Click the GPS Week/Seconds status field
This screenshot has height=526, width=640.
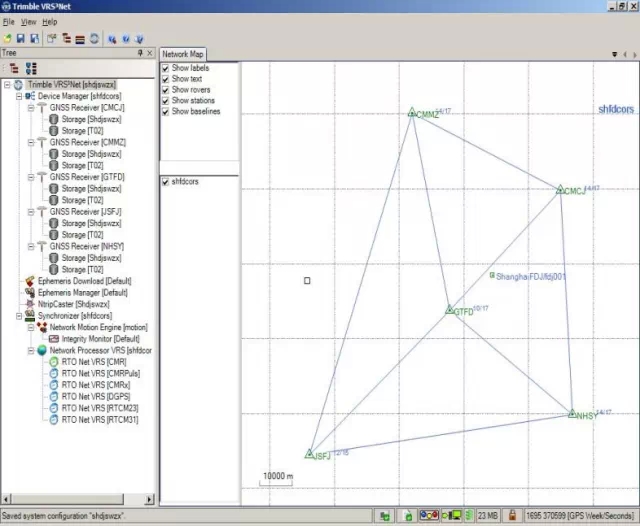580,516
